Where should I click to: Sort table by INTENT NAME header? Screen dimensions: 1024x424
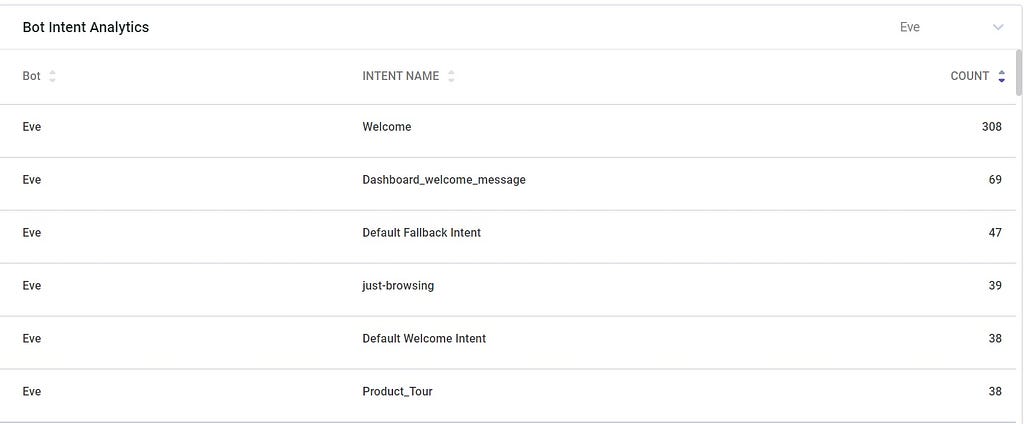pyautogui.click(x=400, y=76)
